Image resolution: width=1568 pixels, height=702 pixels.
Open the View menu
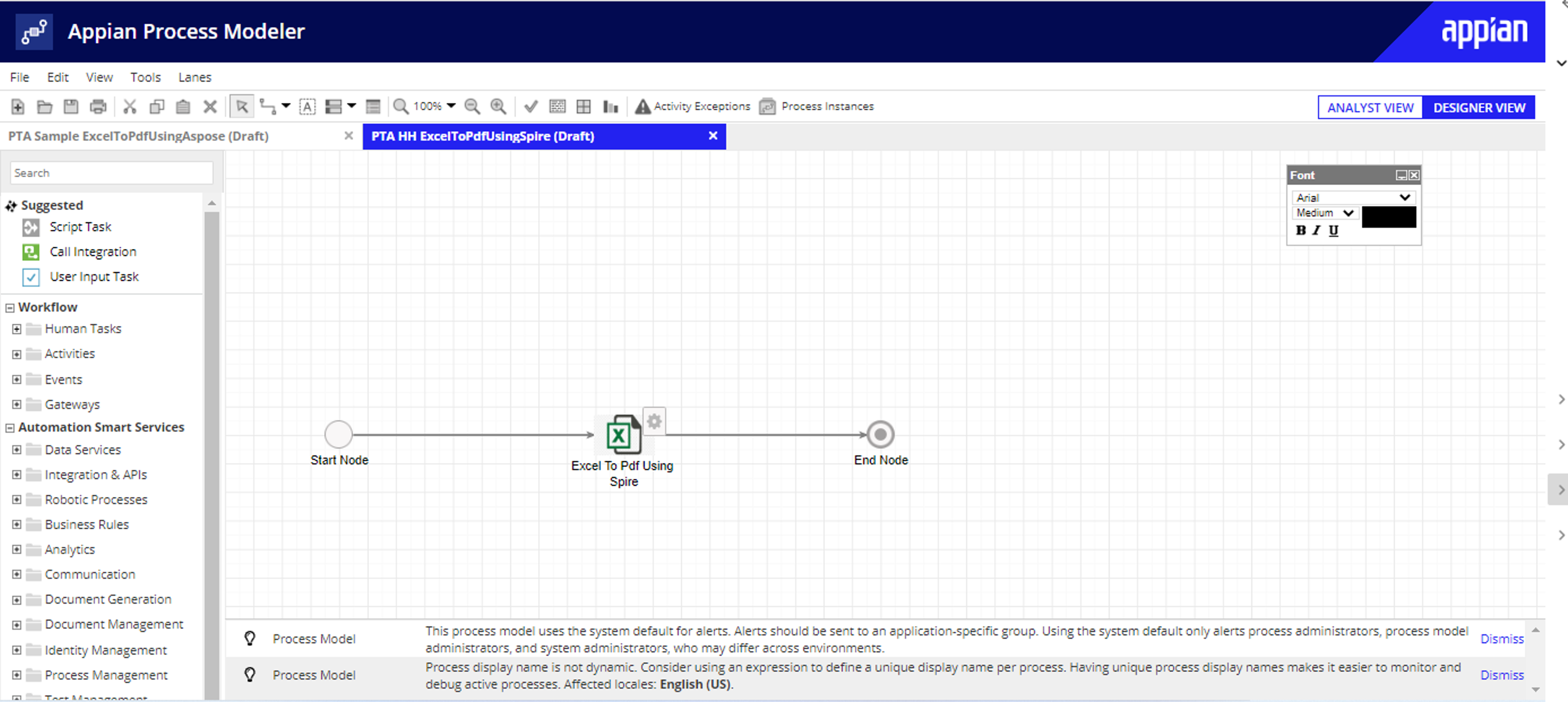coord(99,77)
